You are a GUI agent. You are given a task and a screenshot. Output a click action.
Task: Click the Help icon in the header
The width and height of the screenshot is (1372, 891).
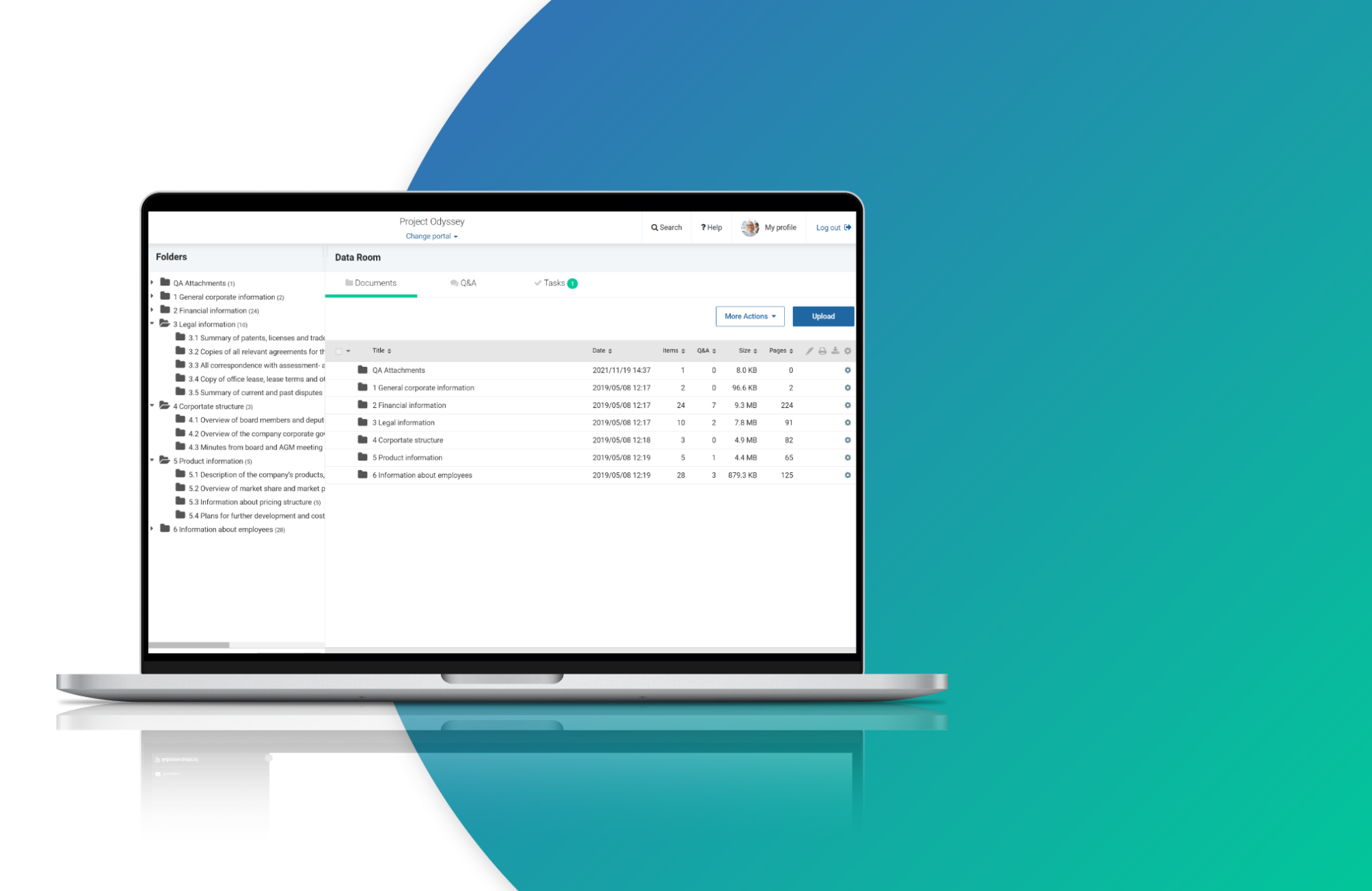[712, 226]
